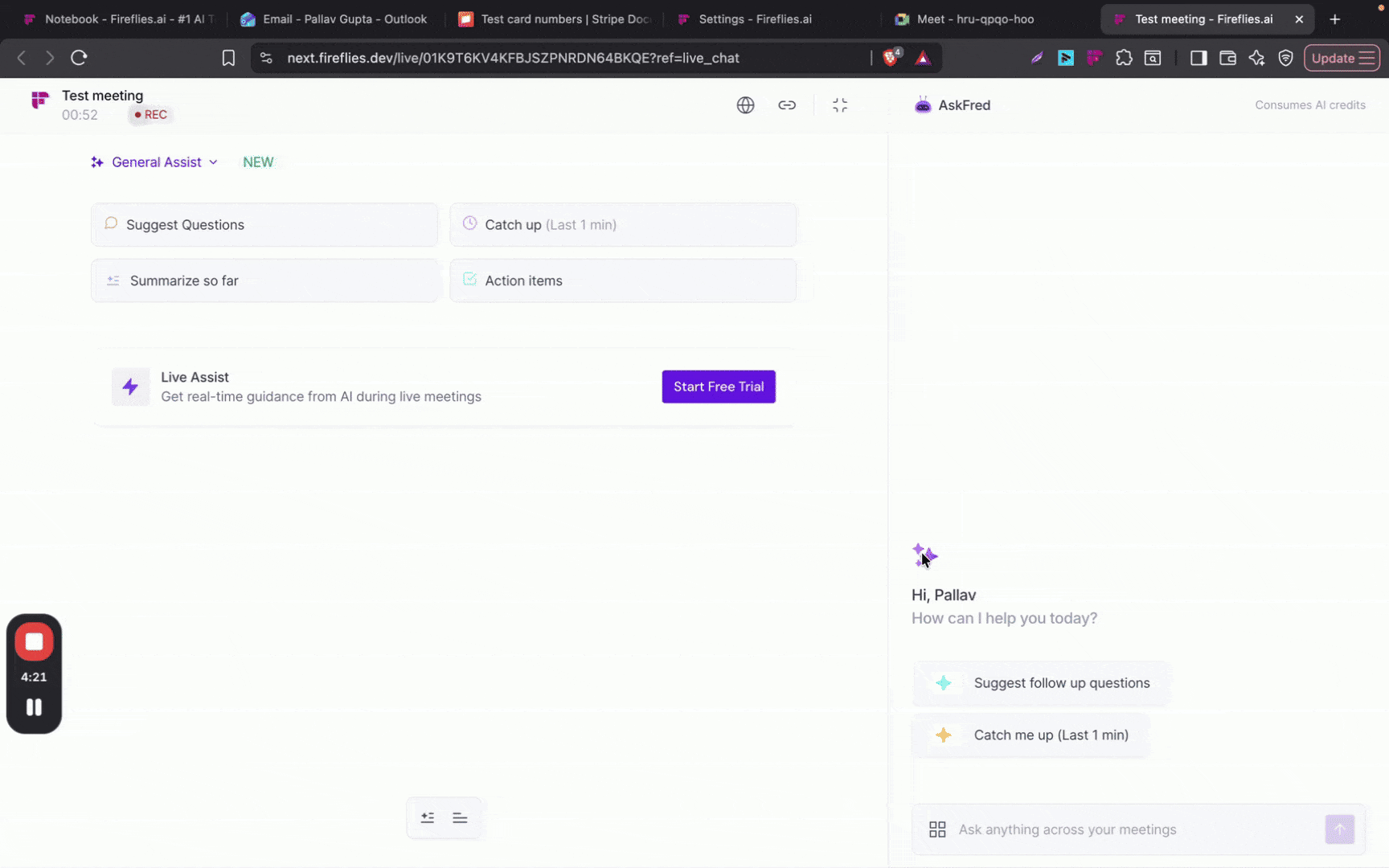Send the AskFred message with arrow button
The height and width of the screenshot is (868, 1389).
(1339, 829)
